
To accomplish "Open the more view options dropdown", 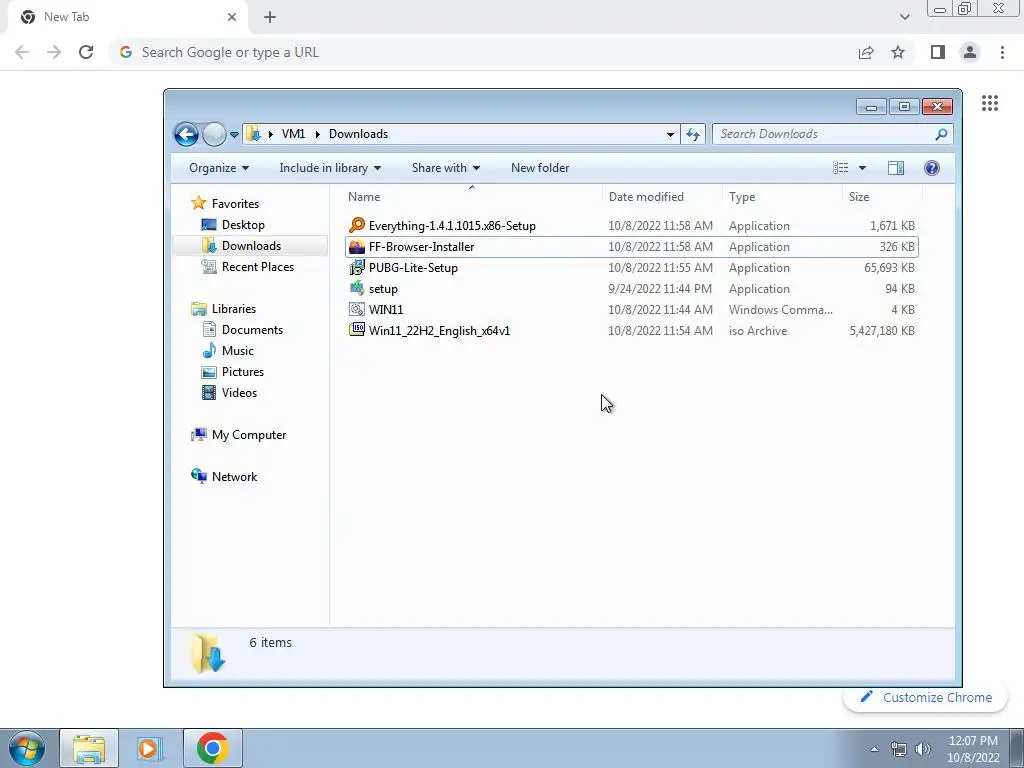I will pos(862,168).
